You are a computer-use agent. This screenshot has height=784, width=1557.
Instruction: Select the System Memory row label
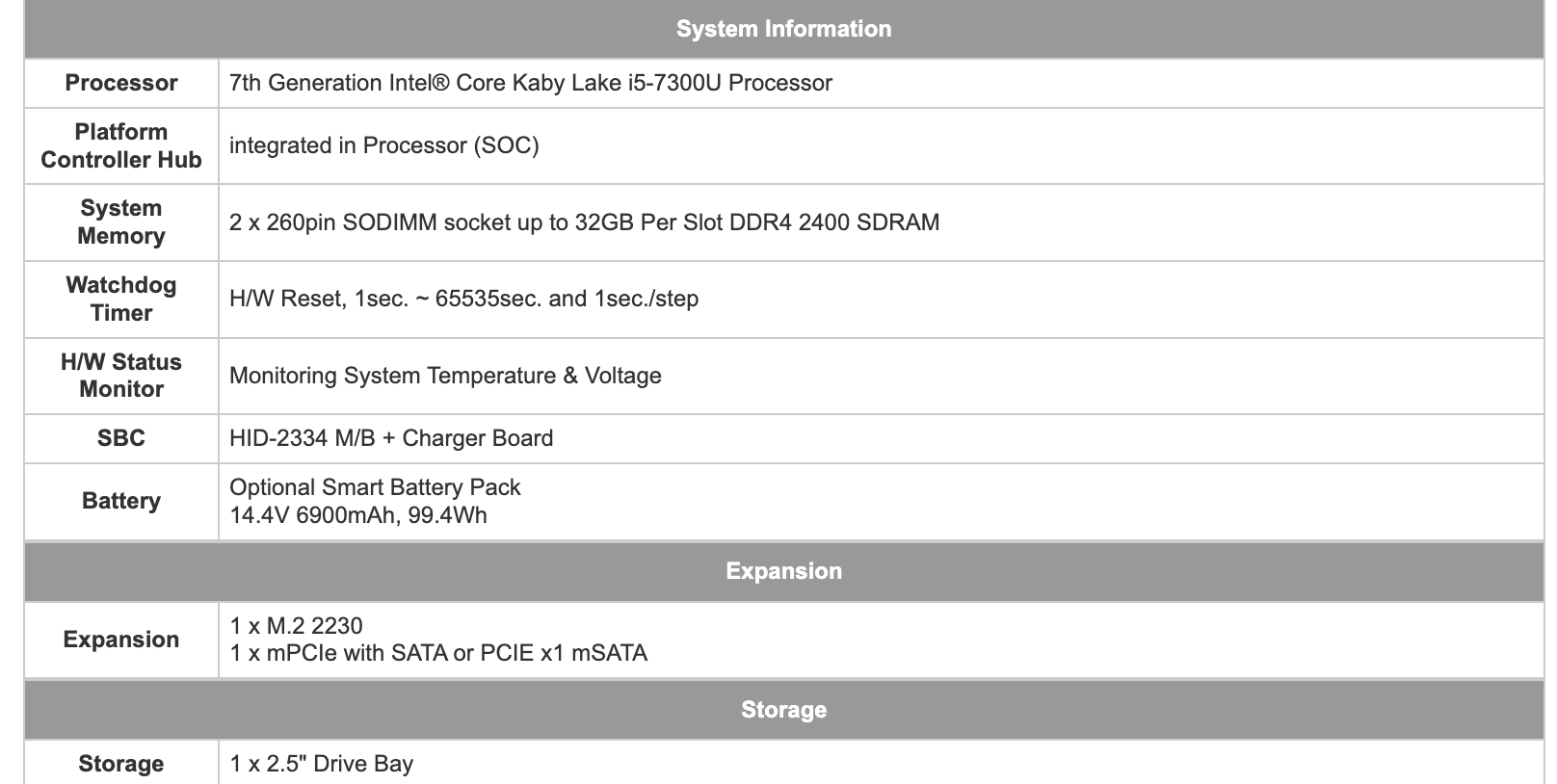tap(121, 222)
